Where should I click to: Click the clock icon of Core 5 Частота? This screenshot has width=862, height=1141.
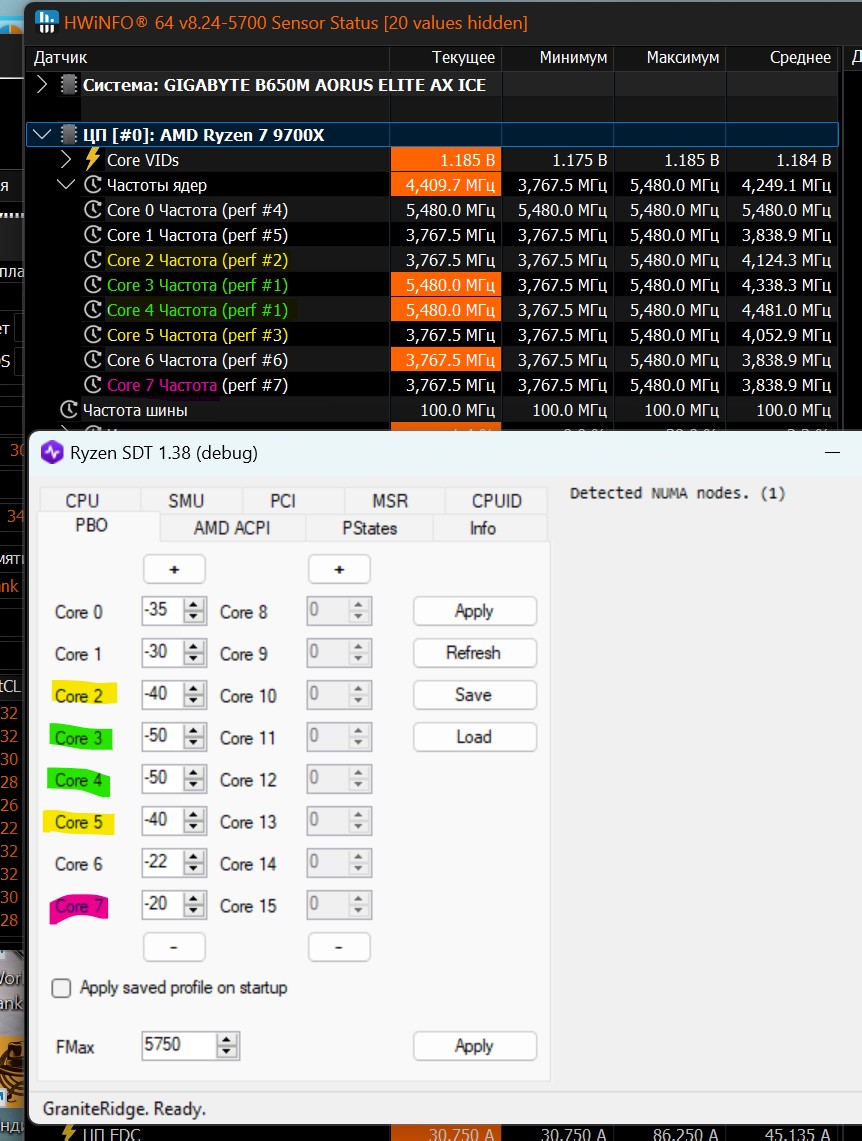92,335
